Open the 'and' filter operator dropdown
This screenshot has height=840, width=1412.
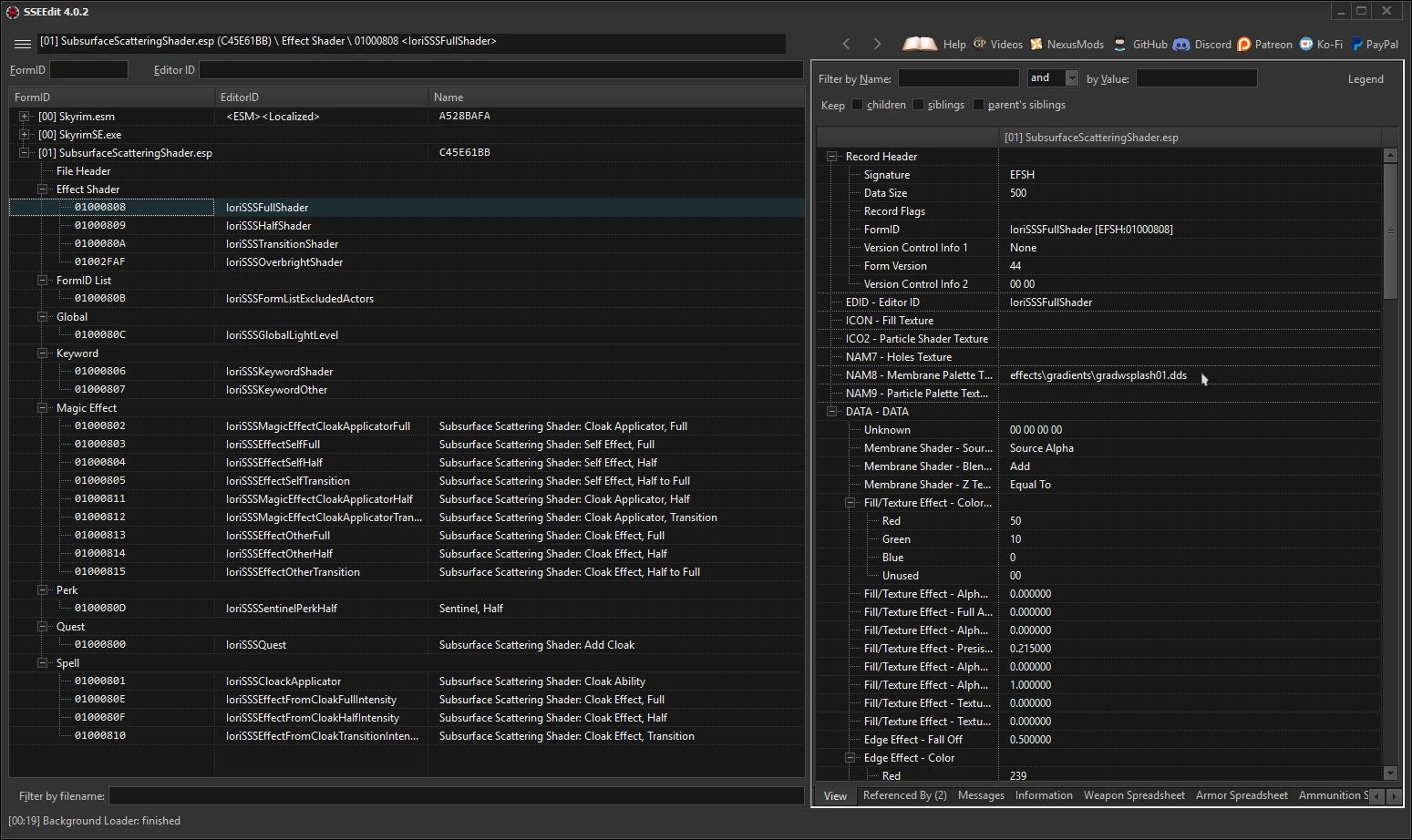pyautogui.click(x=1072, y=78)
